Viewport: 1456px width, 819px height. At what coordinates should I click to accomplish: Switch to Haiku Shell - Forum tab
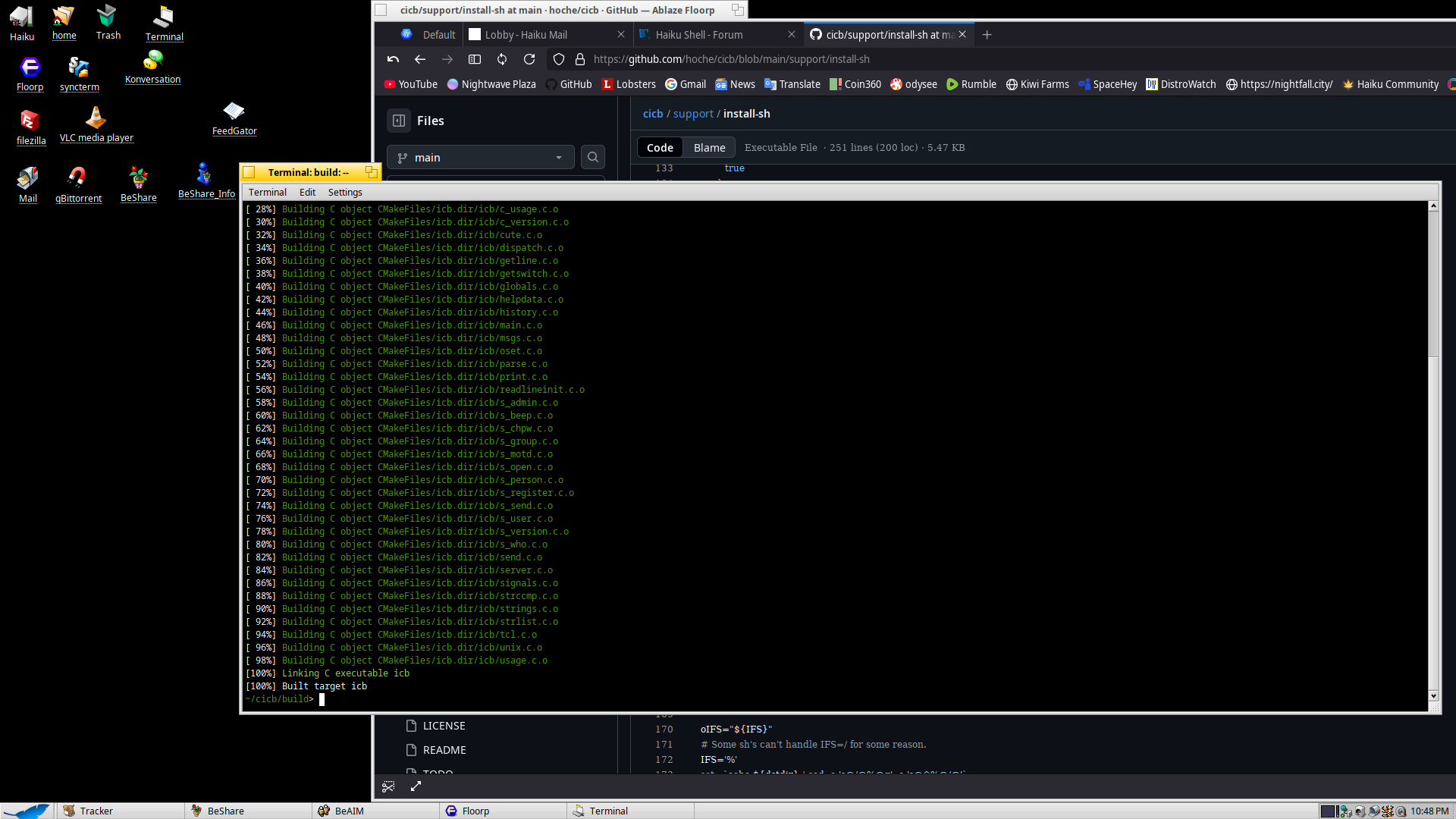pos(698,35)
